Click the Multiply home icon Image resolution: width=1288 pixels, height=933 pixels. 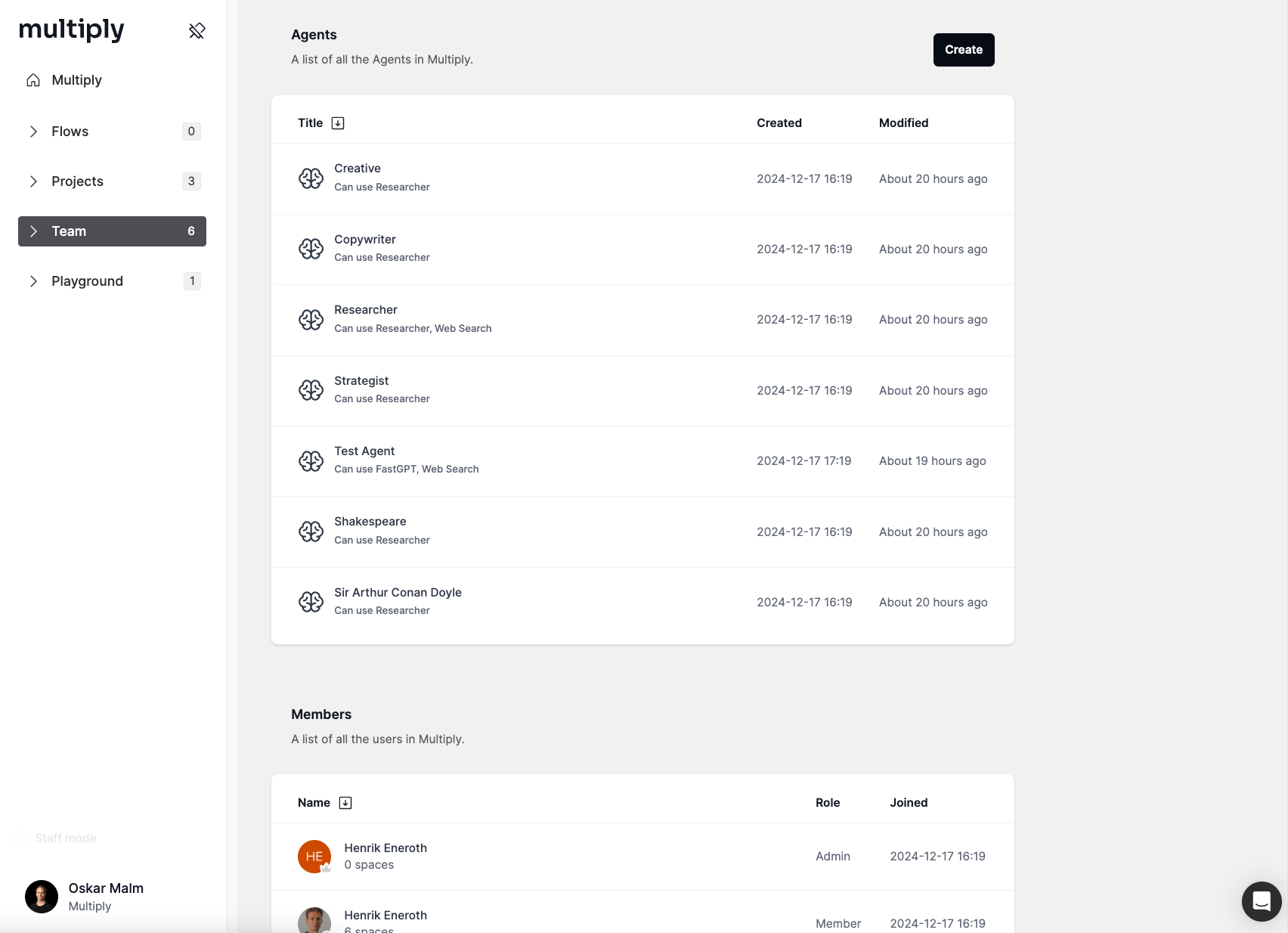pyautogui.click(x=33, y=80)
